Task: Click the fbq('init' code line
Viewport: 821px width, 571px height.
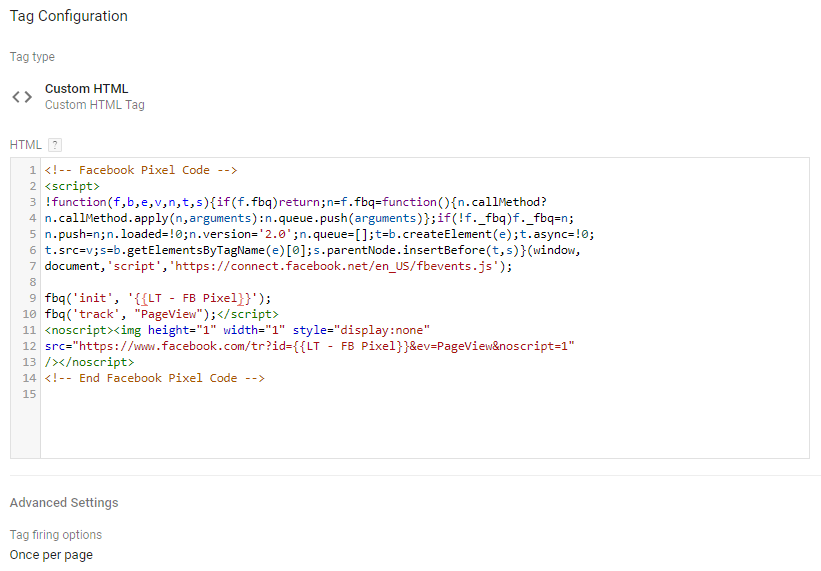Action: tap(158, 298)
